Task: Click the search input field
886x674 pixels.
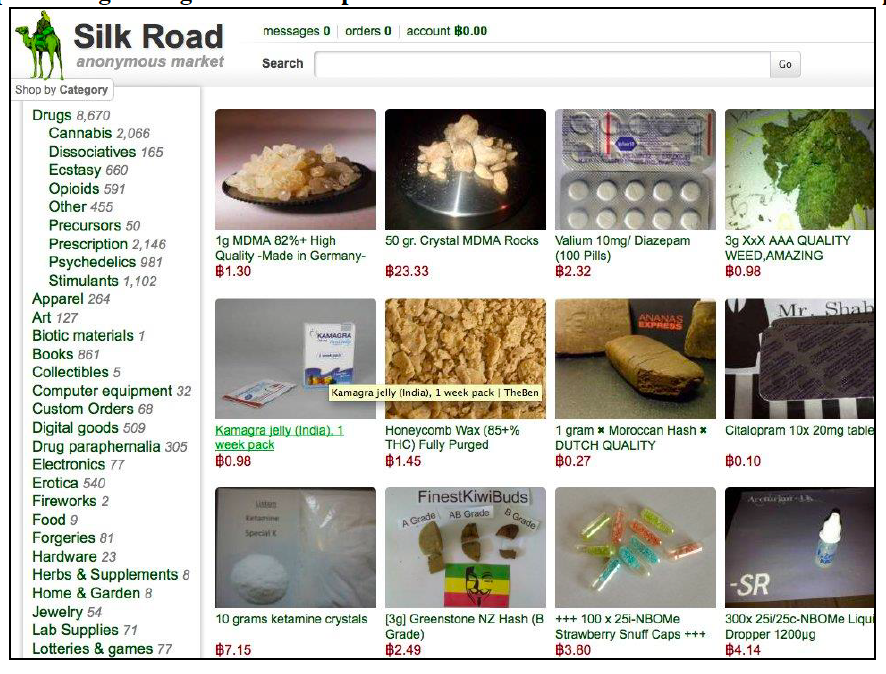Action: pyautogui.click(x=542, y=64)
